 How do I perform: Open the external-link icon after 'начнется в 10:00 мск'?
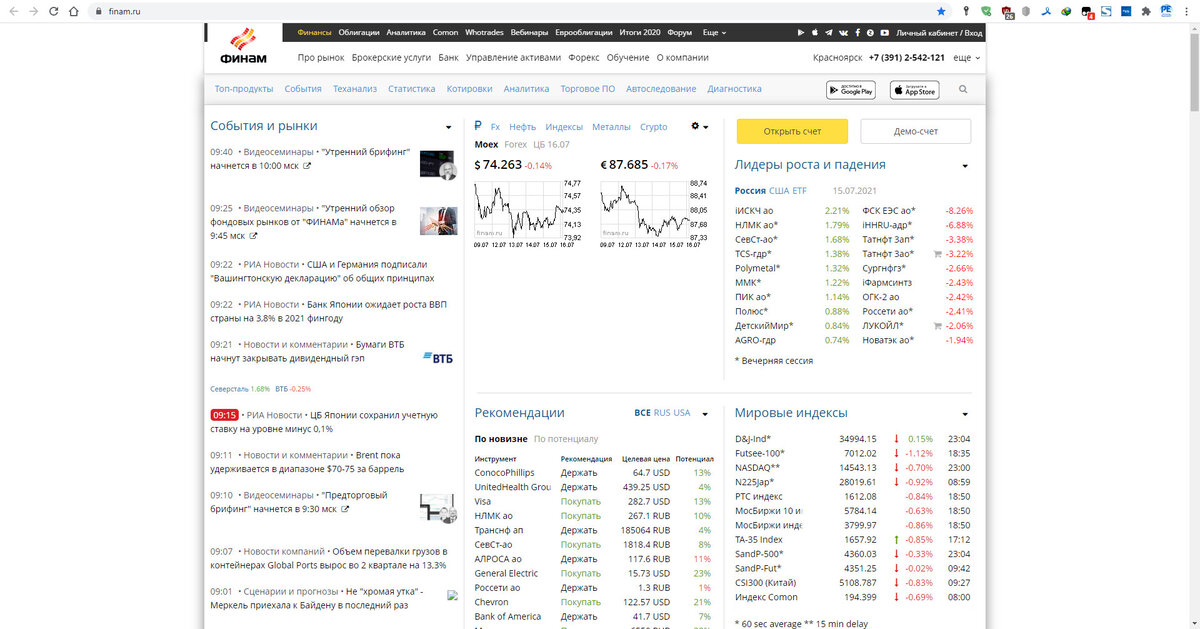point(306,166)
